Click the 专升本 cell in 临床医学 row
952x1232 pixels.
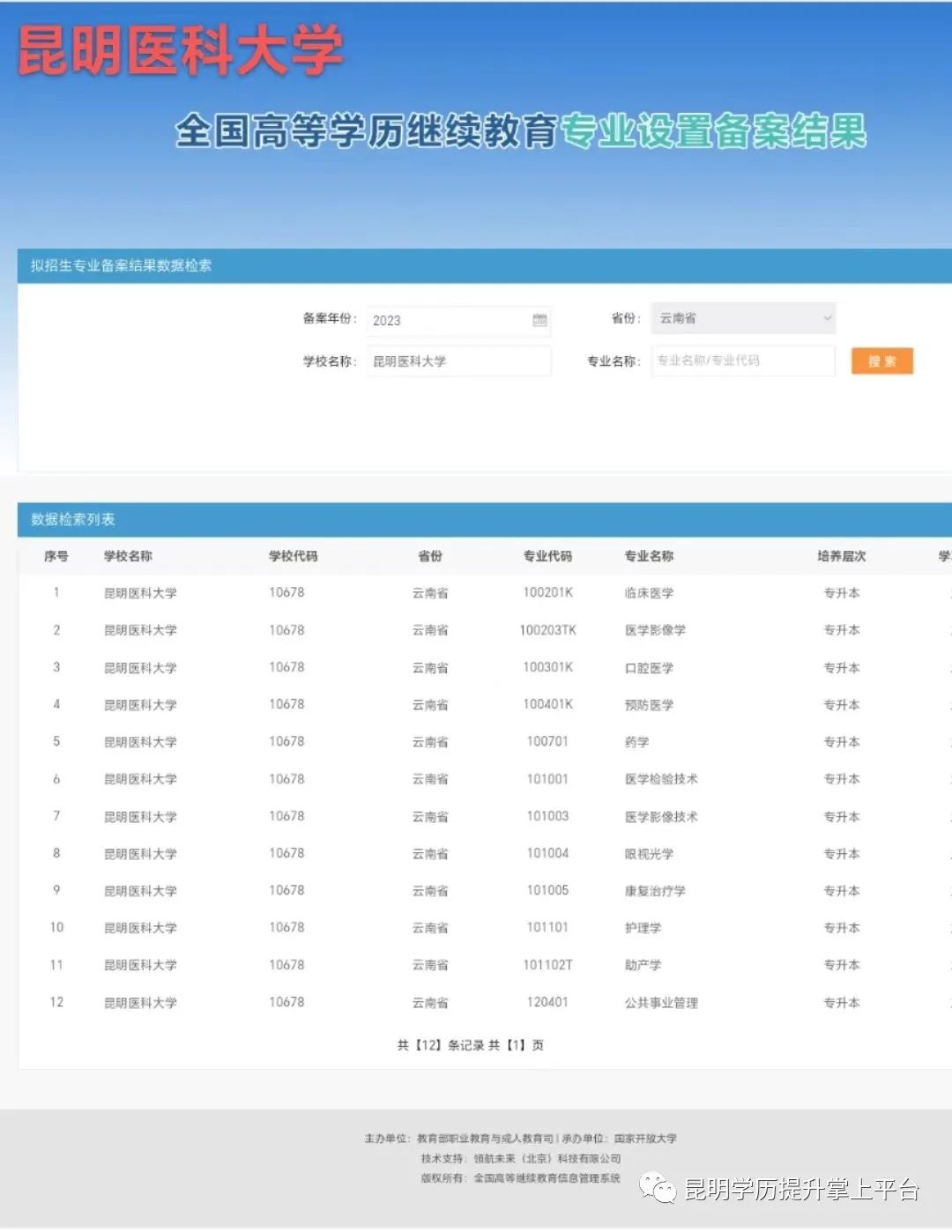[x=841, y=593]
